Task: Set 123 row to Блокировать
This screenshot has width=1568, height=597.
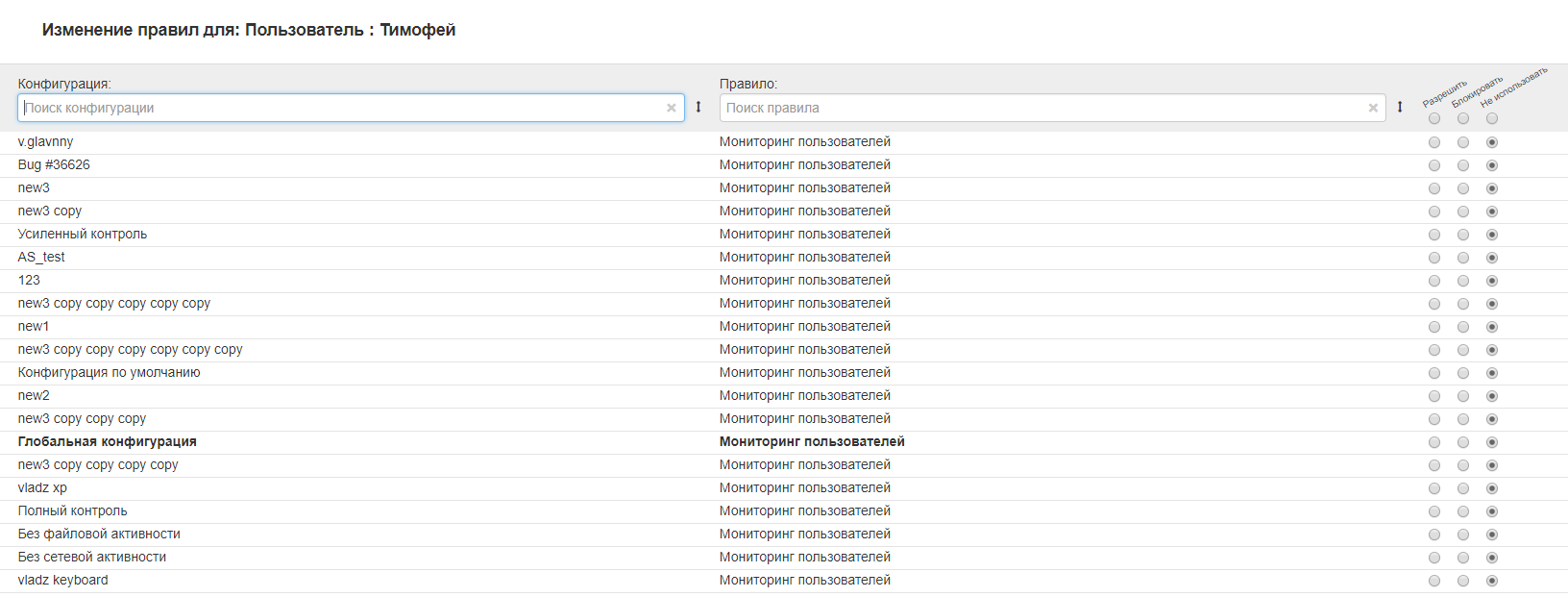Action: pyautogui.click(x=1463, y=281)
